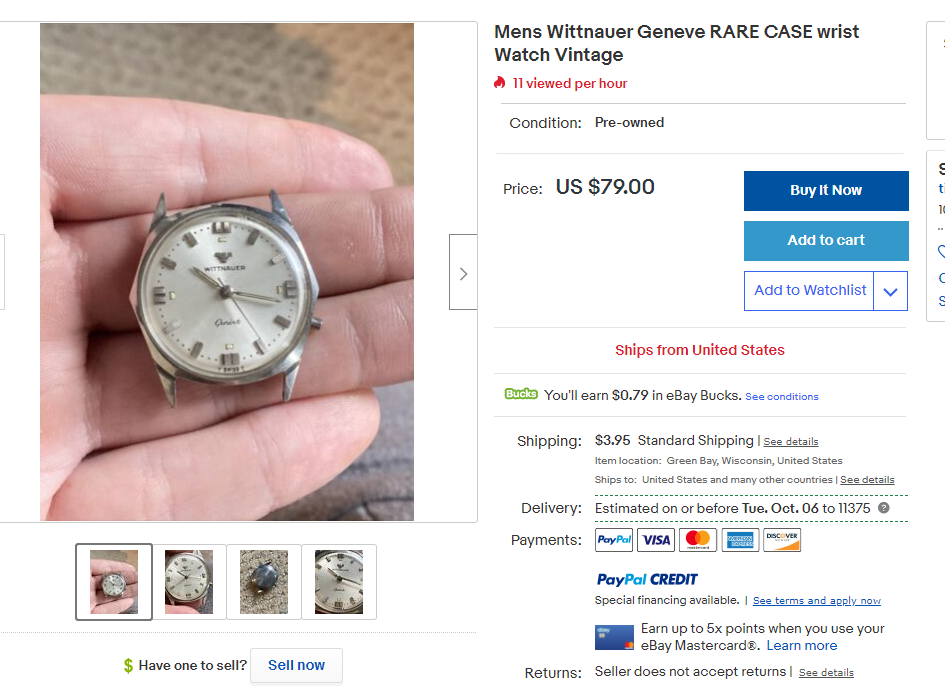Image resolution: width=945 pixels, height=691 pixels.
Task: Click the Add to Watchlist button
Action: 809,291
